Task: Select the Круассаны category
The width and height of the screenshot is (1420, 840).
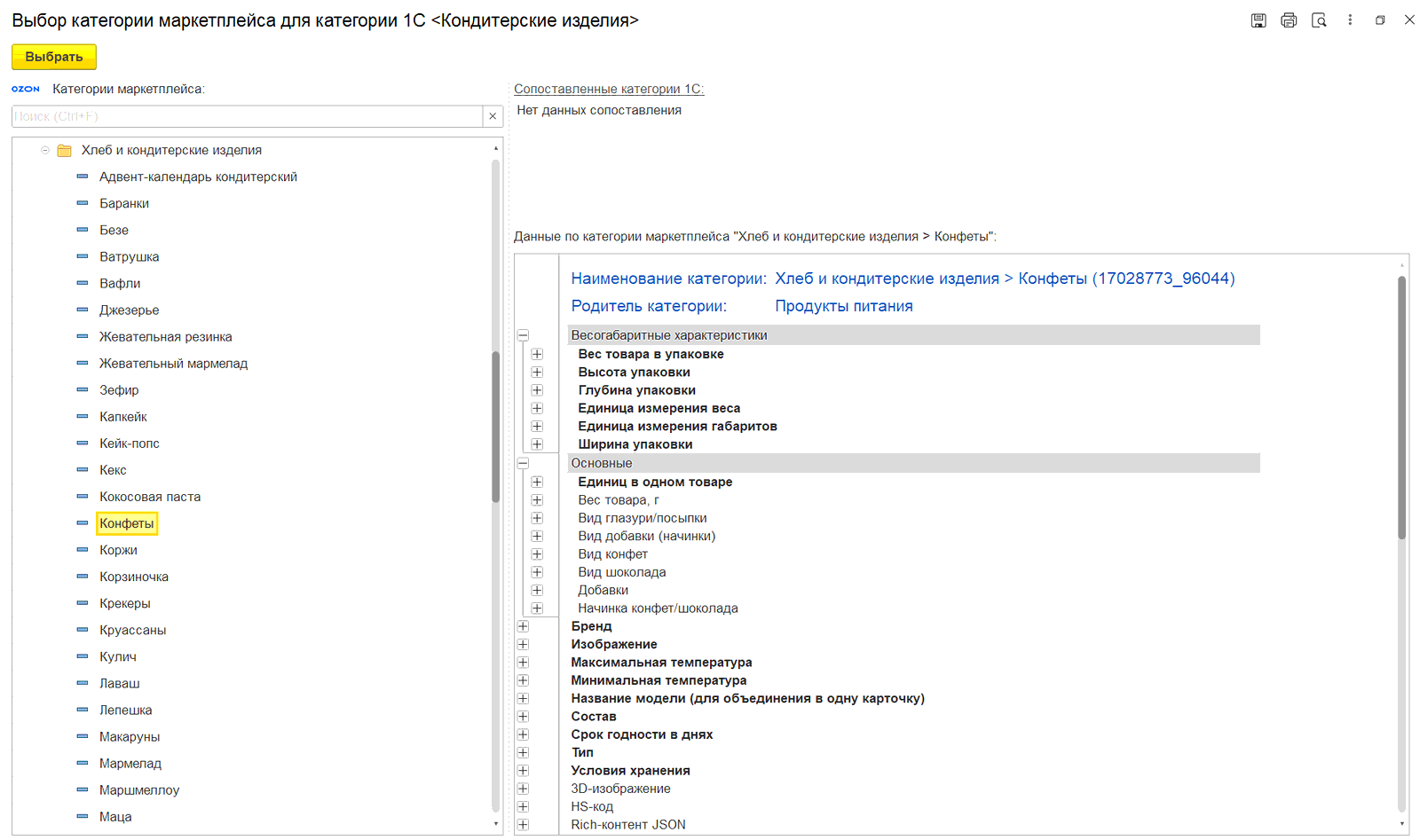Action: click(133, 630)
